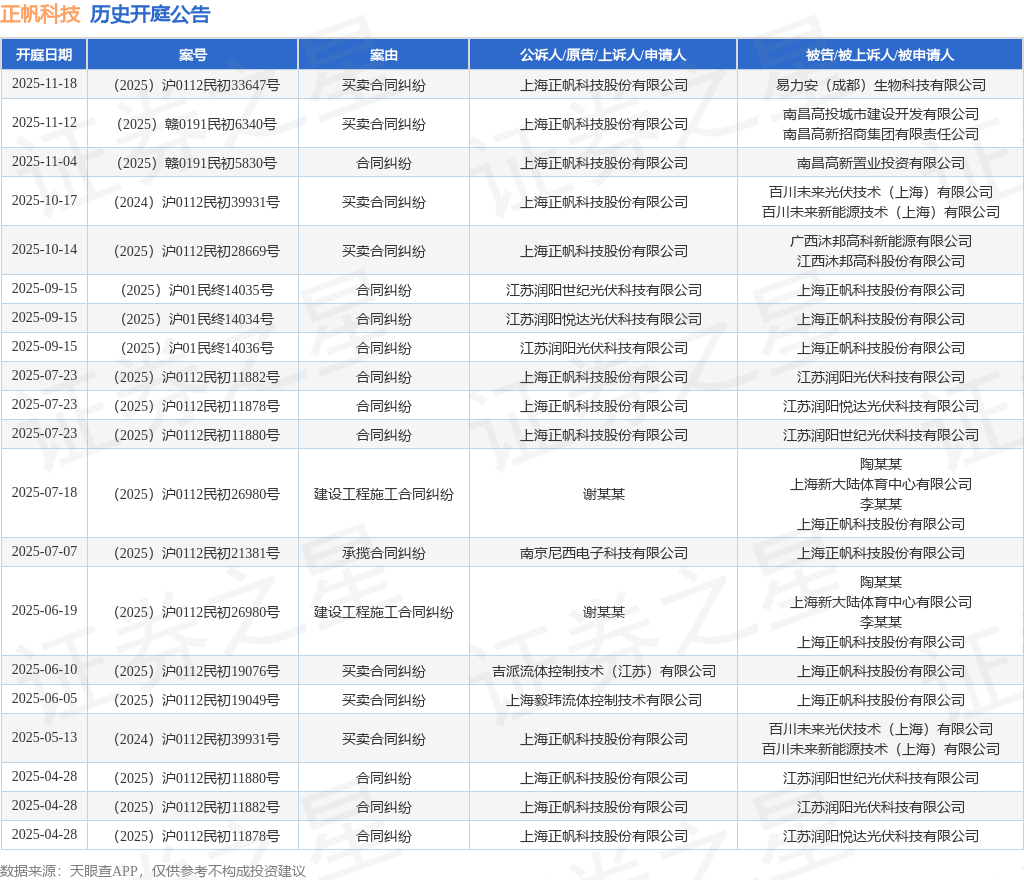Click case number 赣0191民初5830号
Image resolution: width=1024 pixels, height=880 pixels.
point(197,163)
